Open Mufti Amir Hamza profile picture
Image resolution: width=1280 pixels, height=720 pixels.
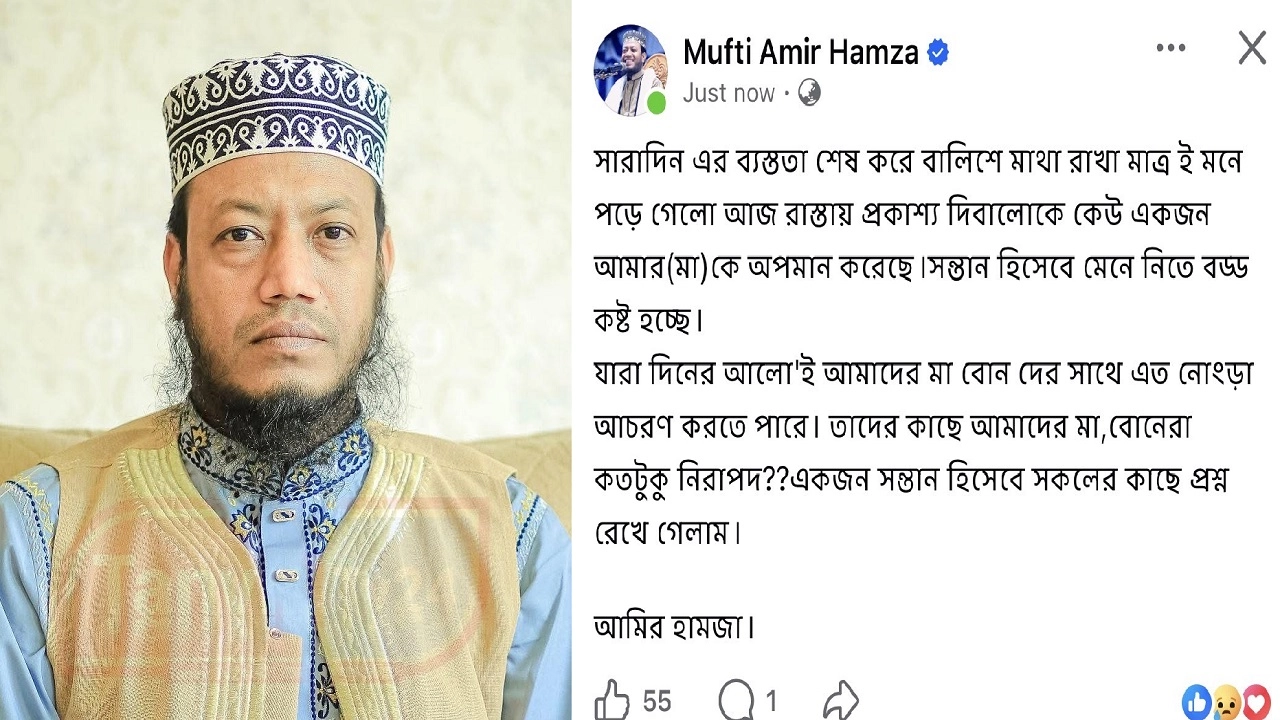(630, 70)
